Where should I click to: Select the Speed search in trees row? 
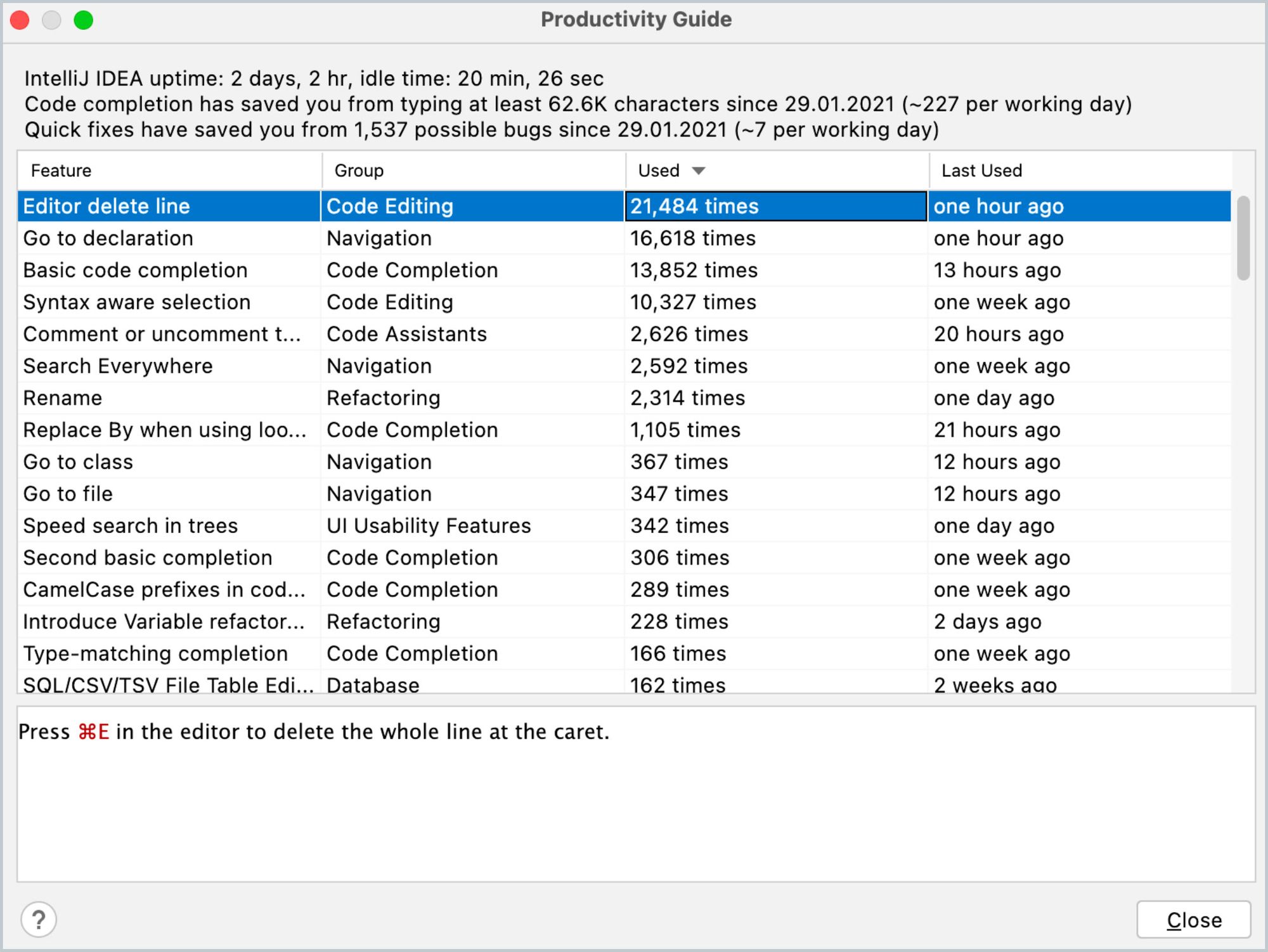[x=624, y=525]
